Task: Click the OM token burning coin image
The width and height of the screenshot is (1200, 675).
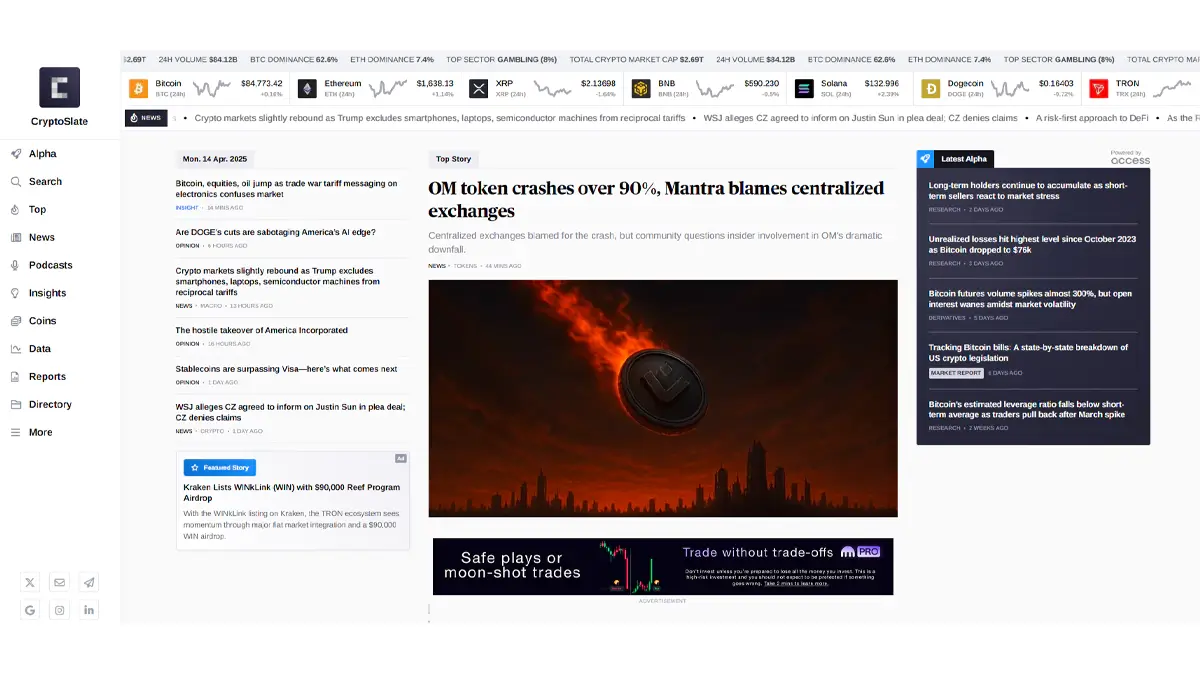Action: point(663,398)
